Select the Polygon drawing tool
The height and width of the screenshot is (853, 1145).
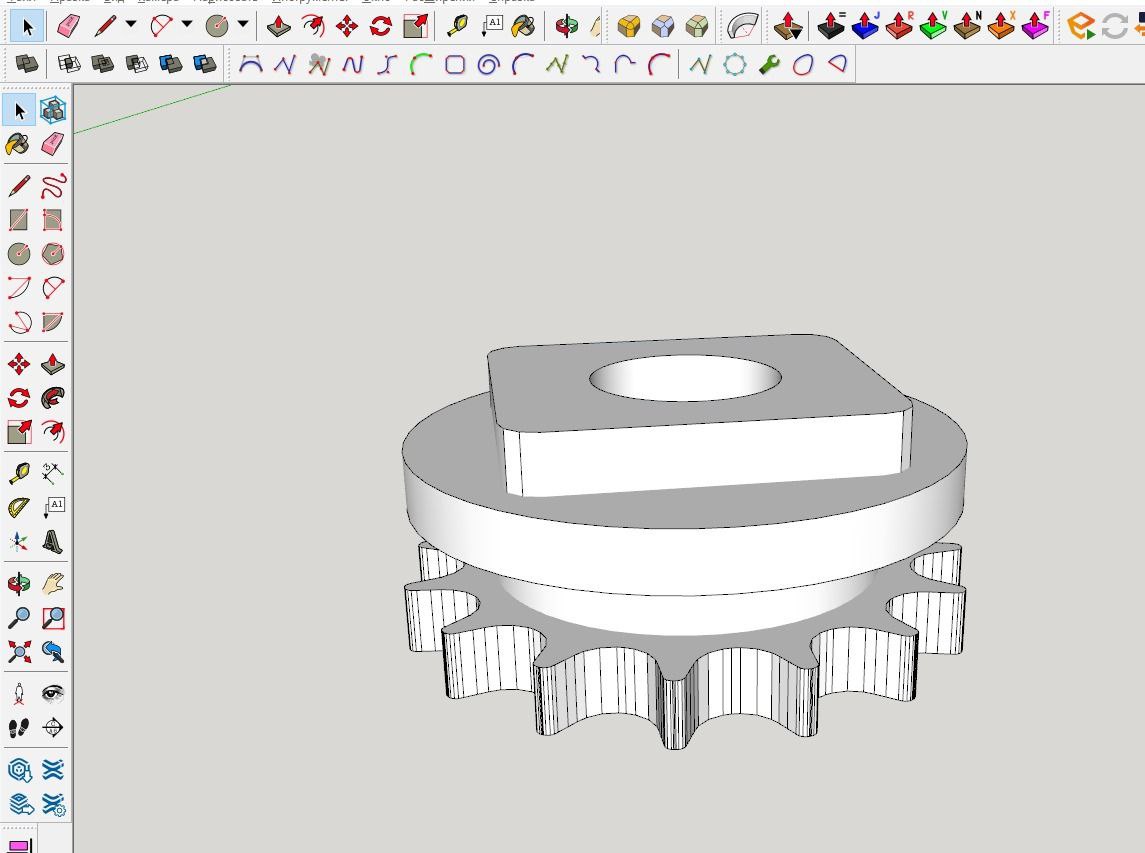point(53,254)
